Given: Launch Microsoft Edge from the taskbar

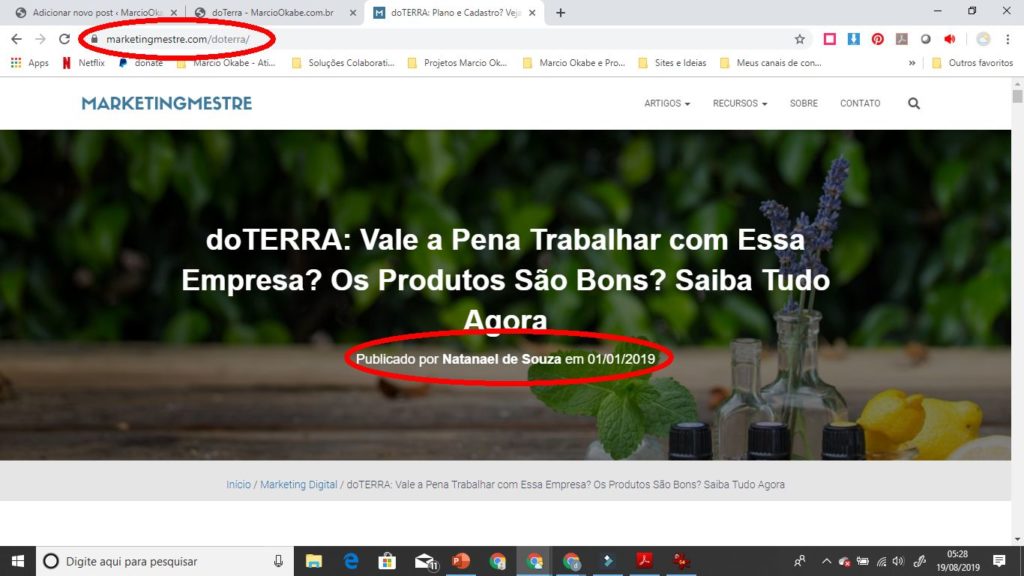Looking at the screenshot, I should coord(351,561).
